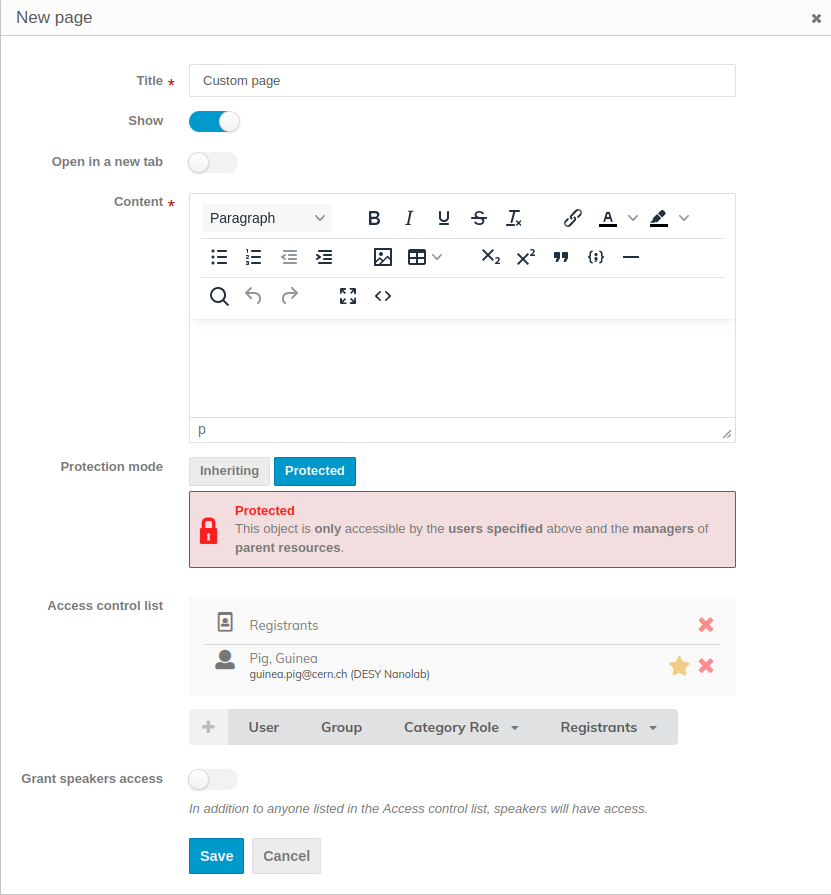Apply highlight marker color
The width and height of the screenshot is (831, 895).
coord(659,218)
